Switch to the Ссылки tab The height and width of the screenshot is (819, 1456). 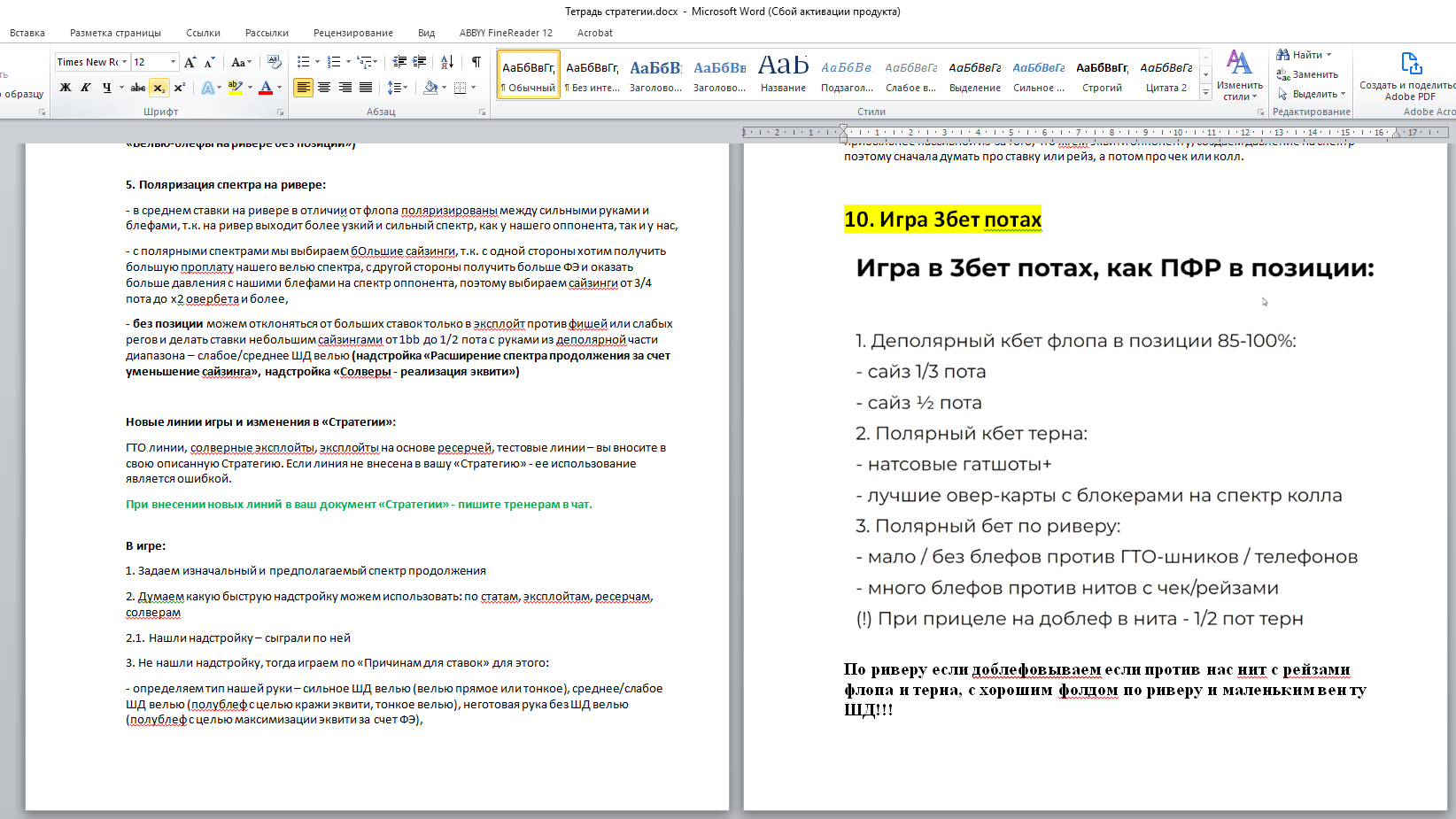pyautogui.click(x=204, y=33)
